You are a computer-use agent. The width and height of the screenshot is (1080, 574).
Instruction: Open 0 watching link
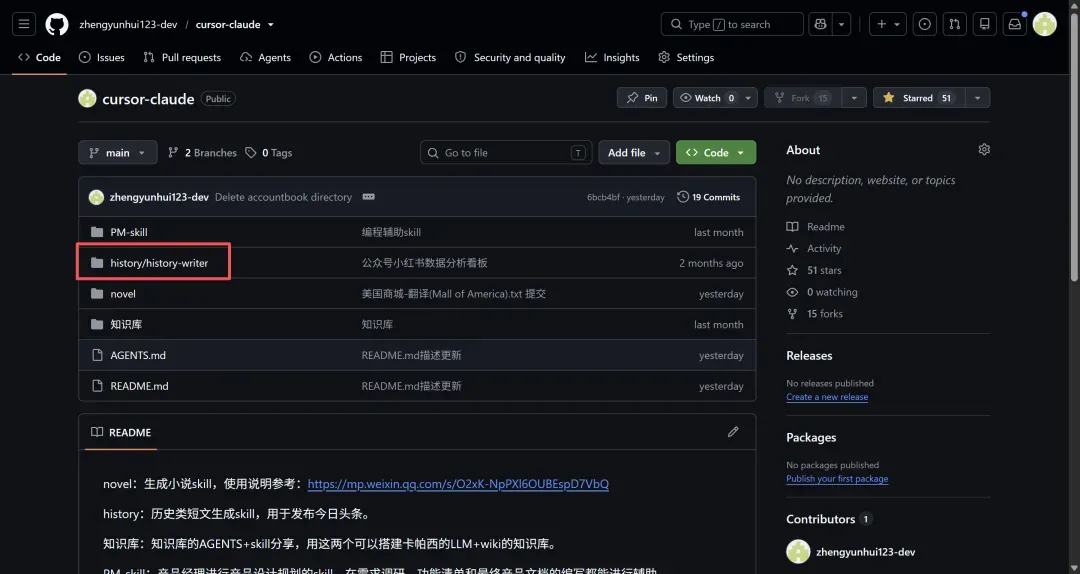click(822, 292)
